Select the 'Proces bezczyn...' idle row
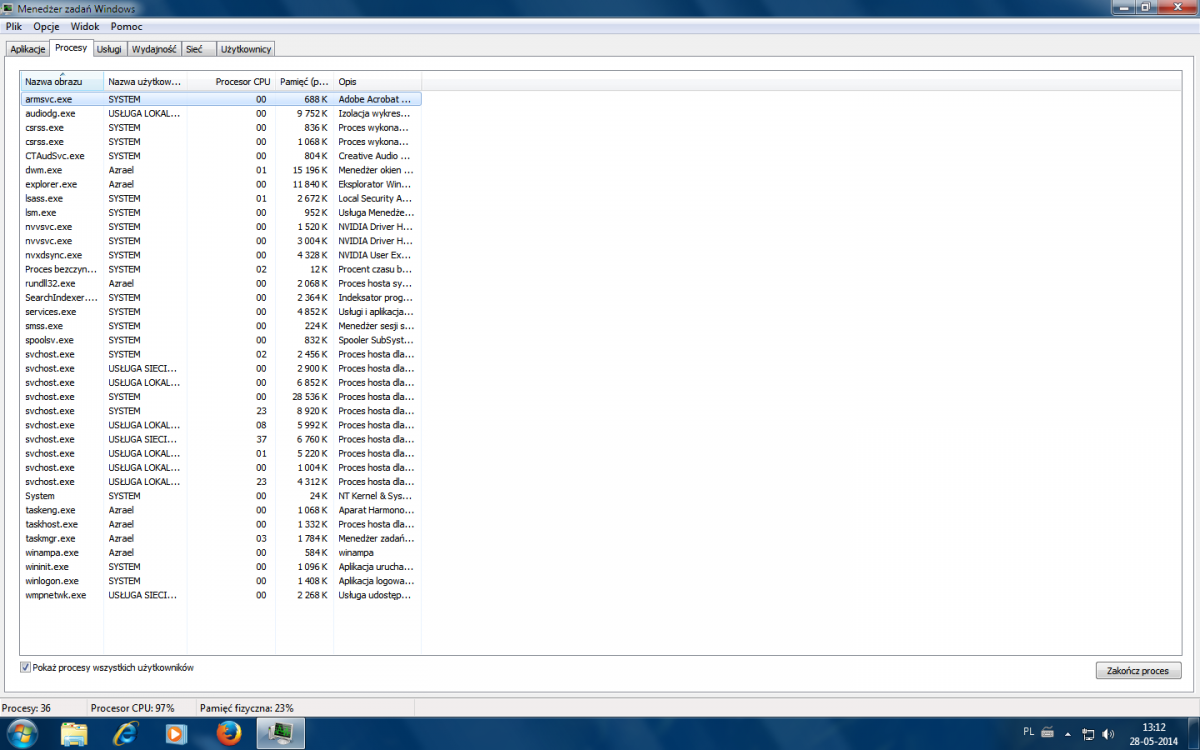 click(221, 269)
